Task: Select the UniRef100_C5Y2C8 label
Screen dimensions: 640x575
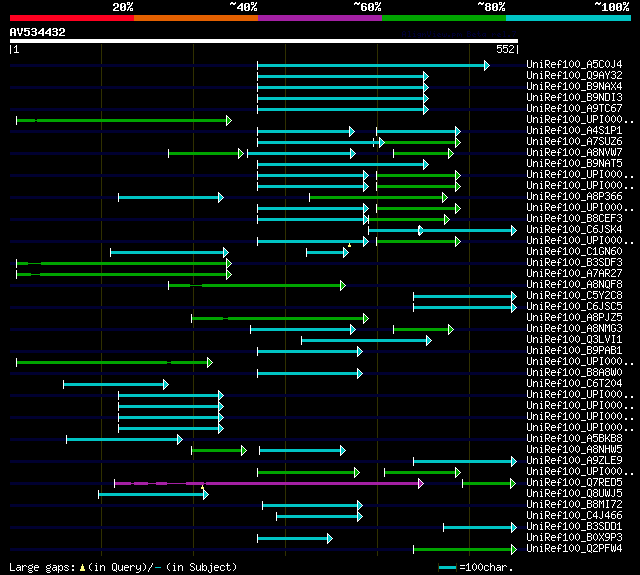Action: click(x=574, y=296)
